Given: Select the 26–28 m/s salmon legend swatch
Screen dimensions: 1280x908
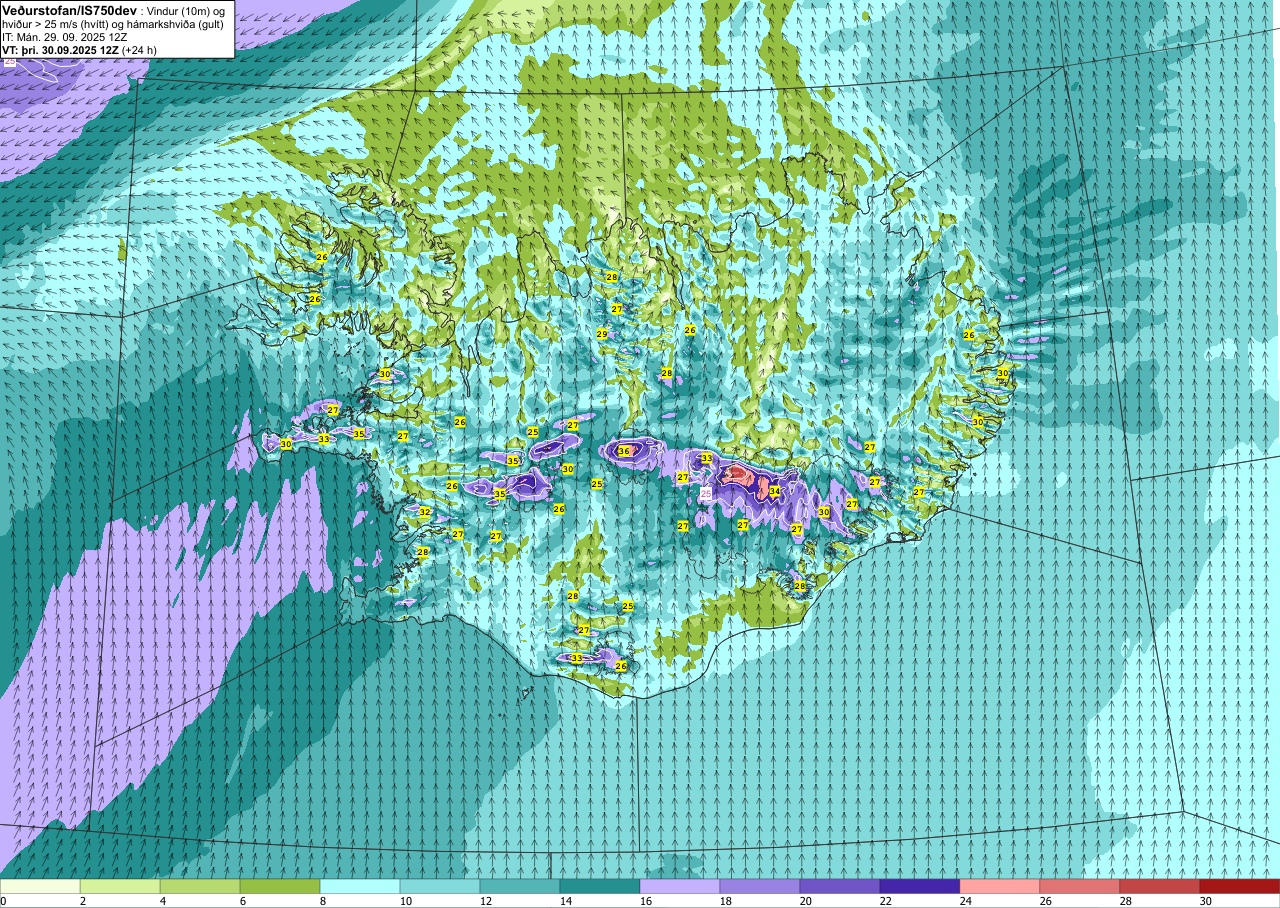Looking at the screenshot, I should pos(1080,886).
